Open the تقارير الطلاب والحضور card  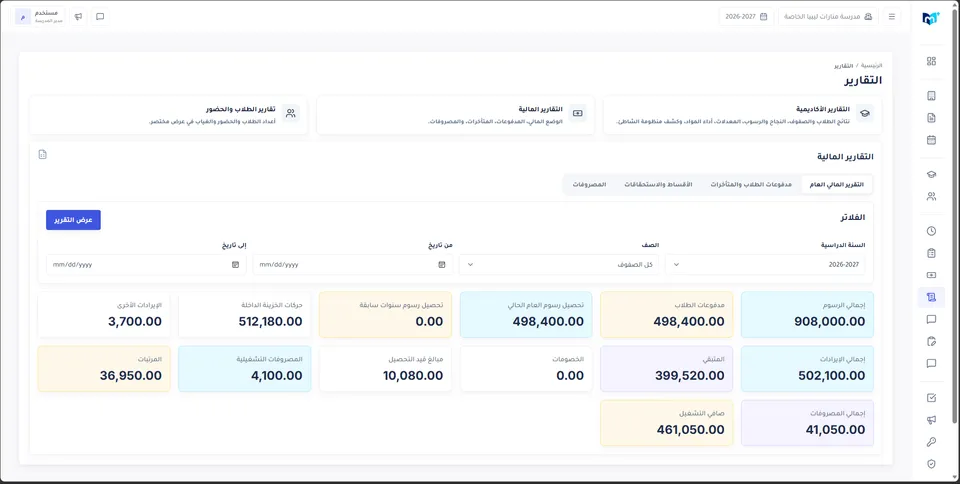click(168, 114)
